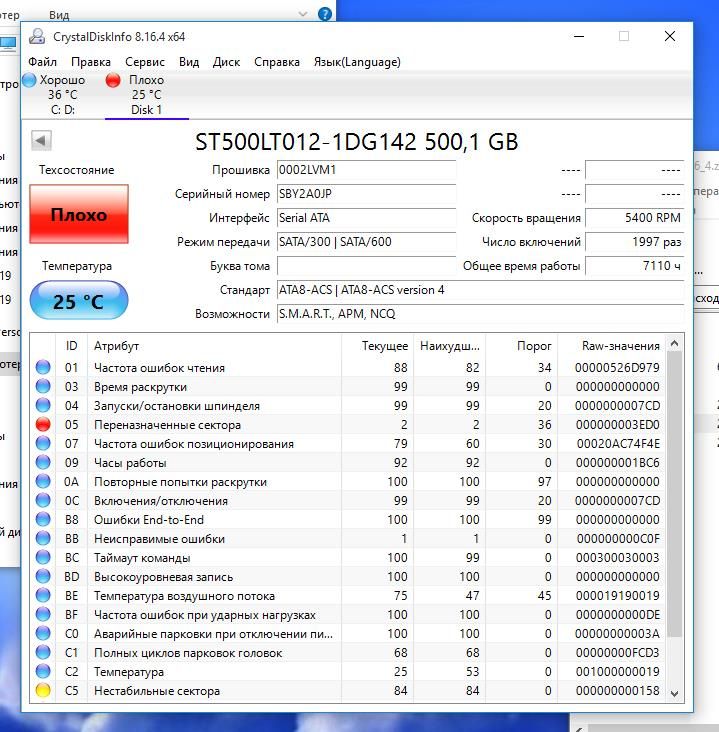This screenshot has width=719, height=732.
Task: Open the Язык(Language) menu
Action: (357, 62)
